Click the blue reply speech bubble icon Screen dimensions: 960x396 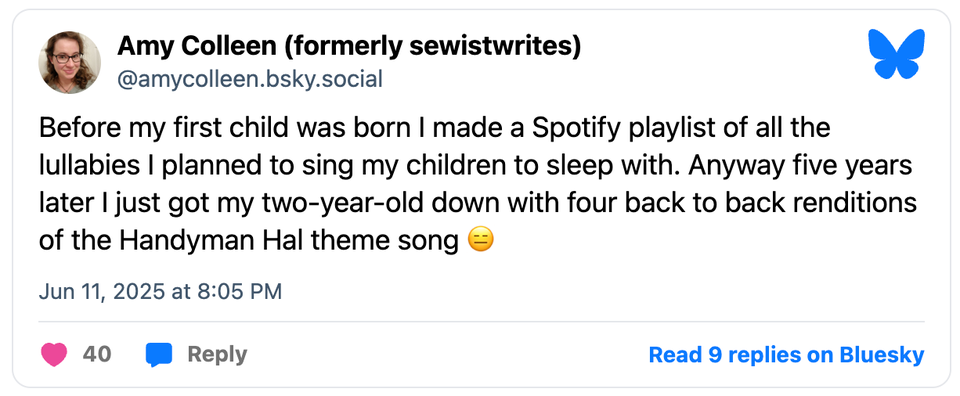tap(159, 355)
